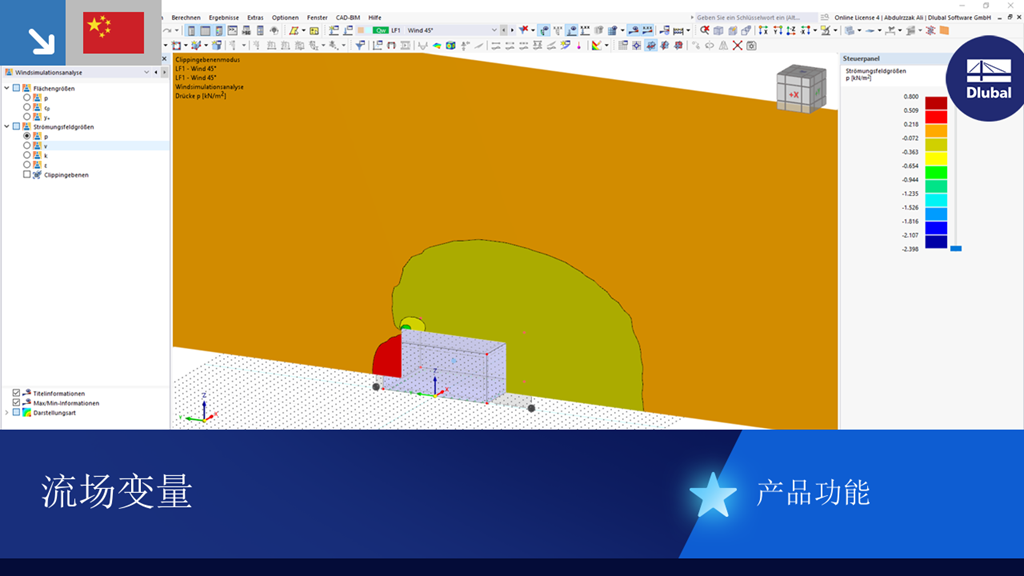Expand the Darstellungsart tree node
The width and height of the screenshot is (1024, 576).
7,413
